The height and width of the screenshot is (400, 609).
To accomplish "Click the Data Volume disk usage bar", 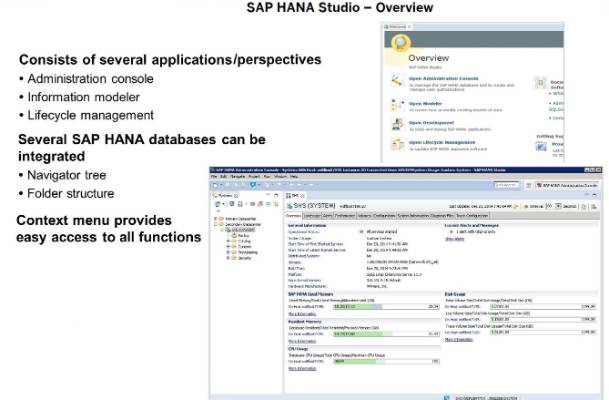I will 543,307.
